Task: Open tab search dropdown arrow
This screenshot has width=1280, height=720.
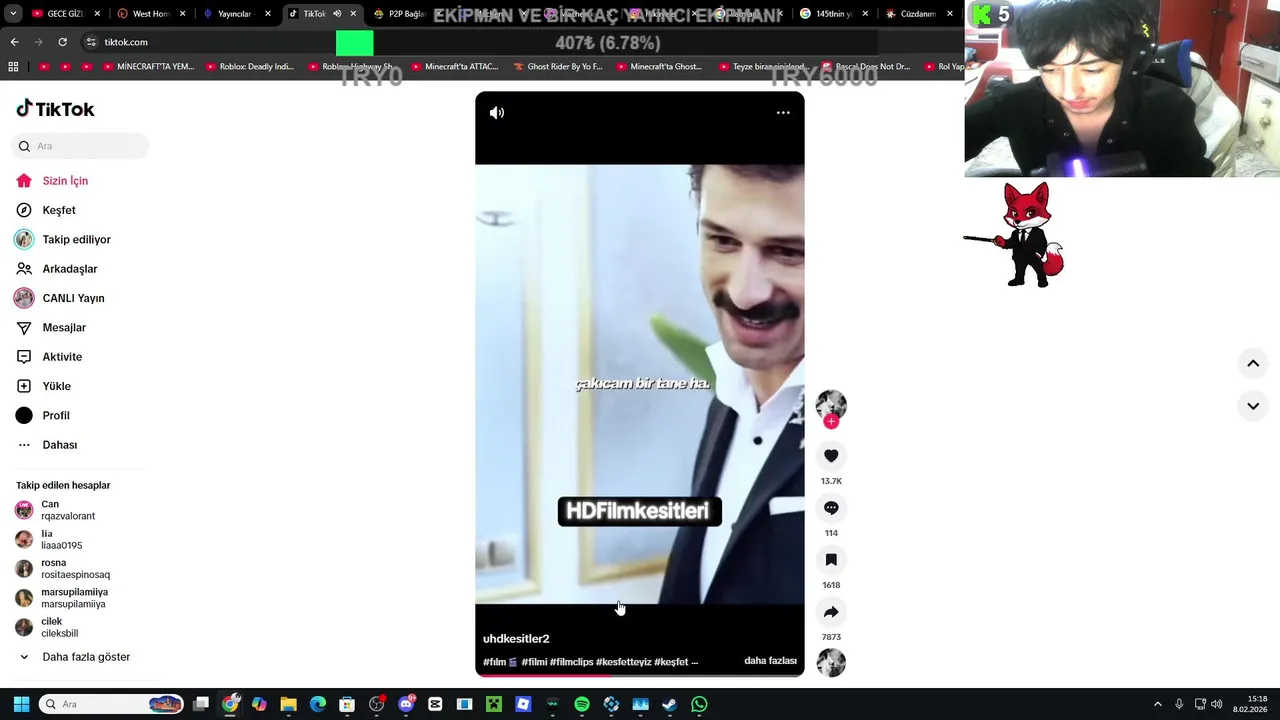Action: point(13,14)
